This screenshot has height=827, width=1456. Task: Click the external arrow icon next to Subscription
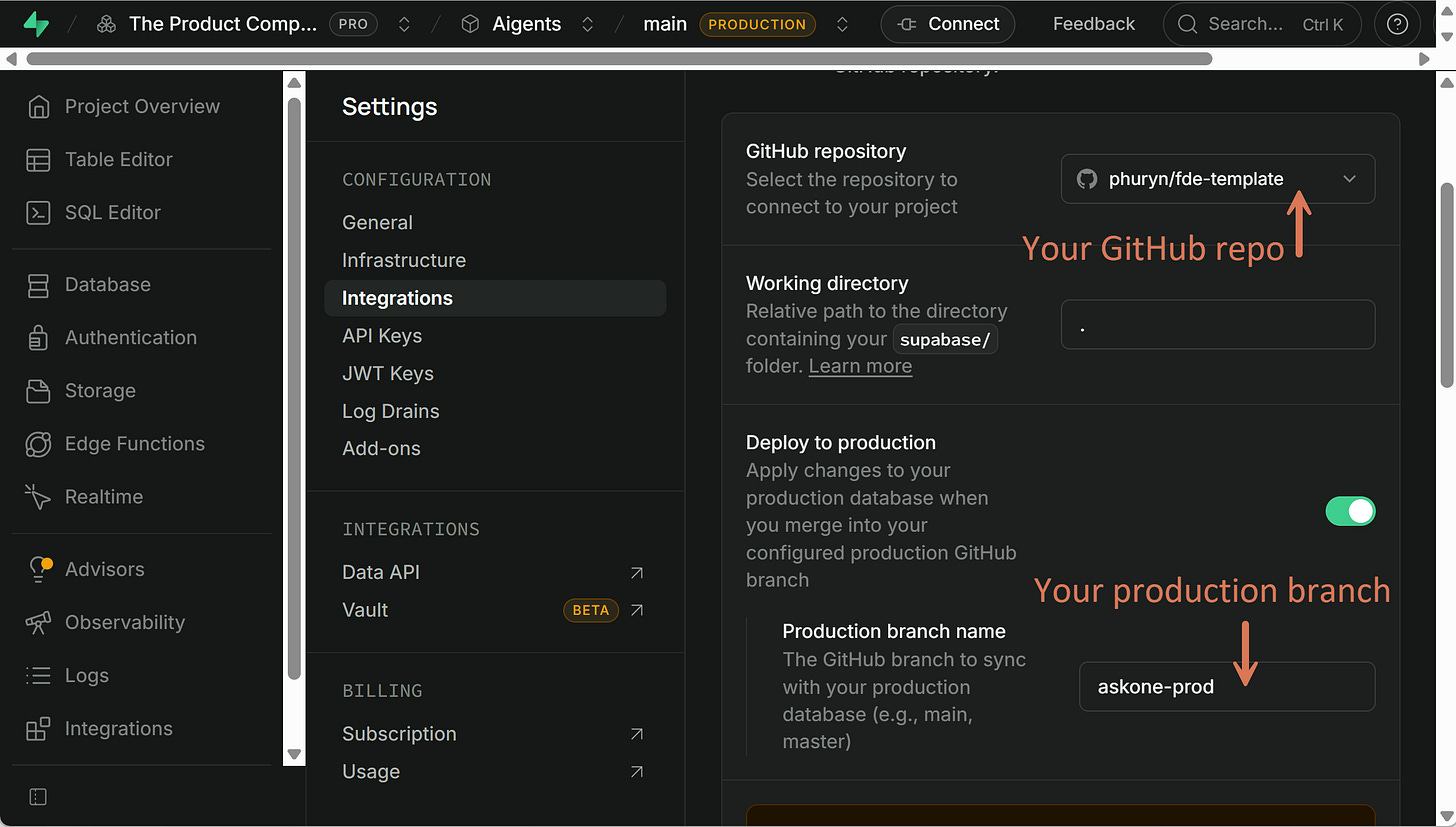click(x=637, y=734)
